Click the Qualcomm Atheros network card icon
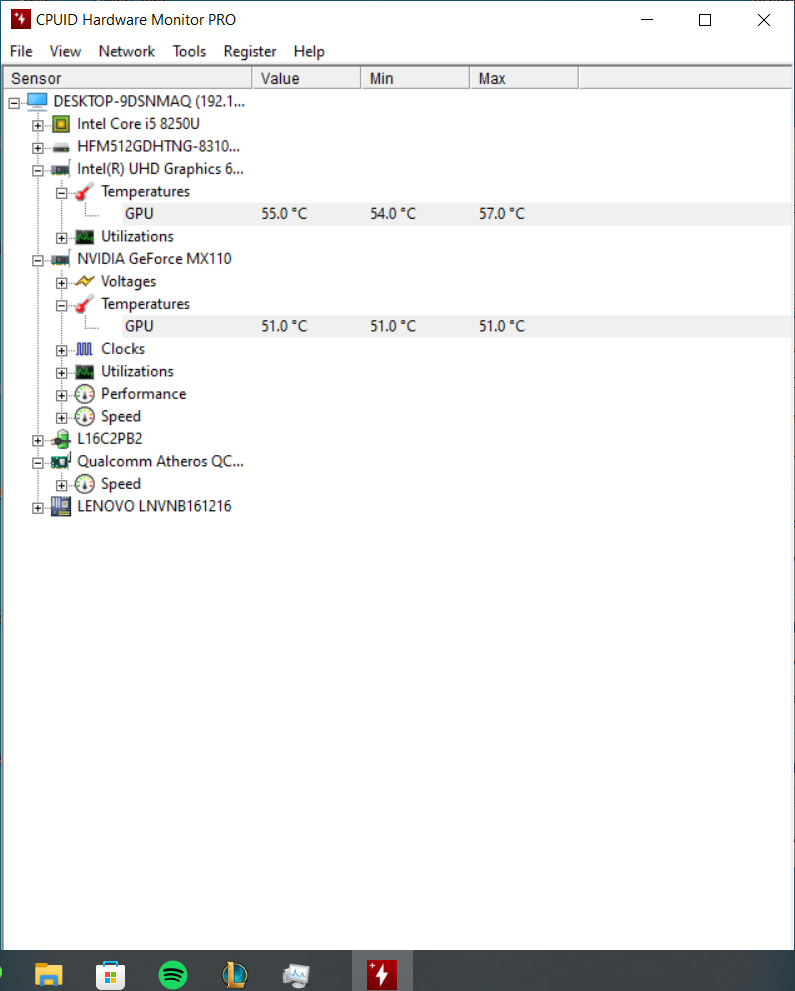The height and width of the screenshot is (991, 795). [61, 461]
